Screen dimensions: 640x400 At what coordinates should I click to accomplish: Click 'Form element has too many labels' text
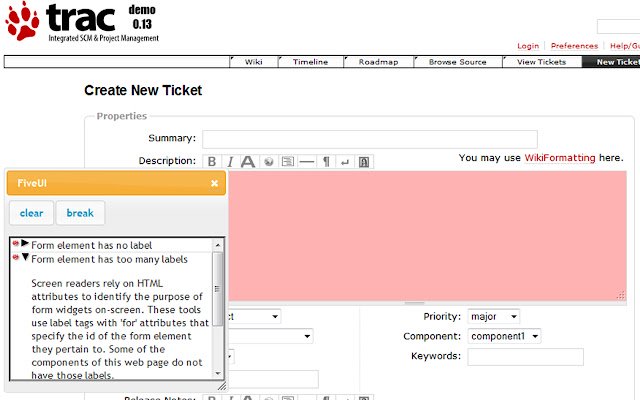pyautogui.click(x=109, y=259)
